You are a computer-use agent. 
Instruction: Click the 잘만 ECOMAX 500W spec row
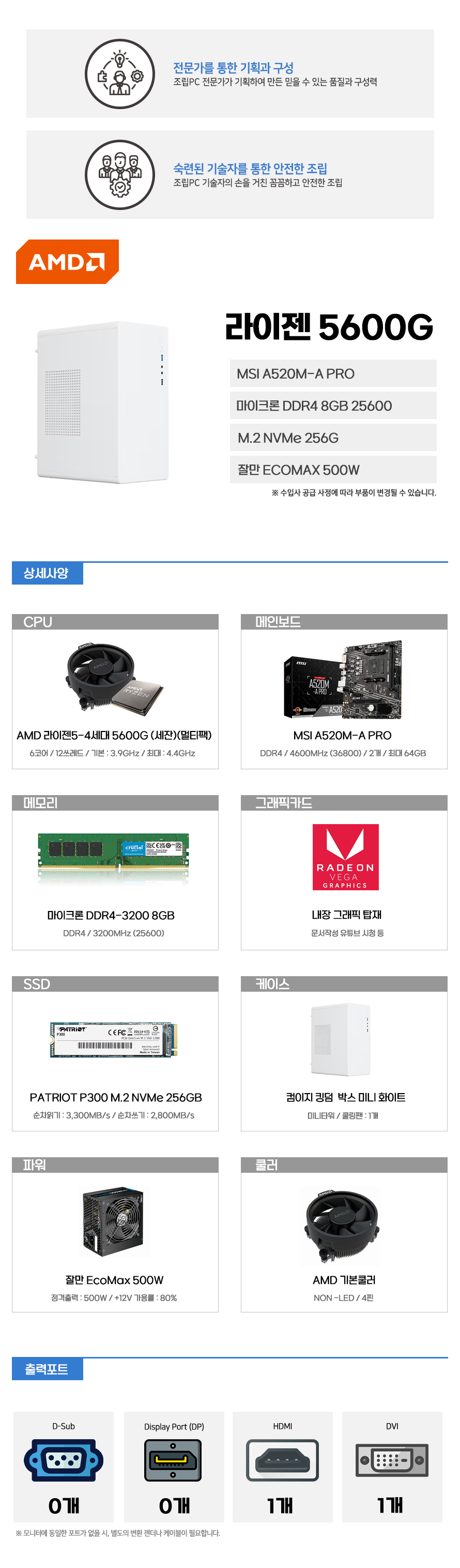(333, 469)
